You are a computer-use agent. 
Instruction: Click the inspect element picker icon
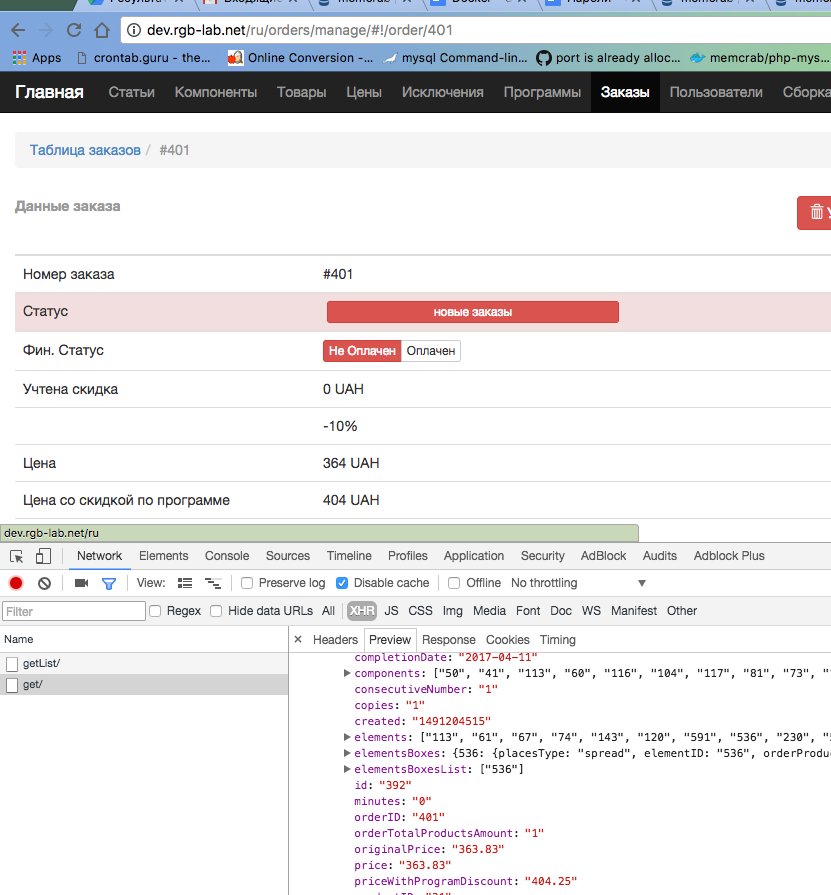pyautogui.click(x=17, y=557)
